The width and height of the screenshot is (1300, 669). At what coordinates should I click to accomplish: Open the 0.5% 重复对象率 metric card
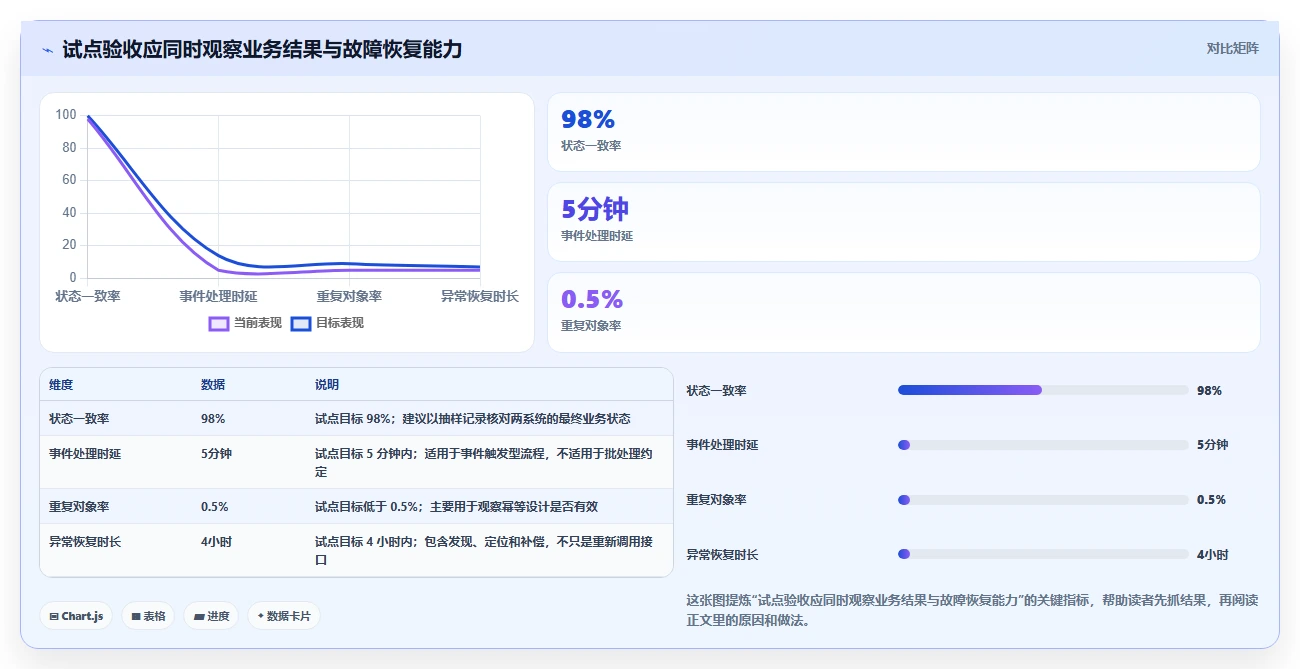tap(903, 312)
